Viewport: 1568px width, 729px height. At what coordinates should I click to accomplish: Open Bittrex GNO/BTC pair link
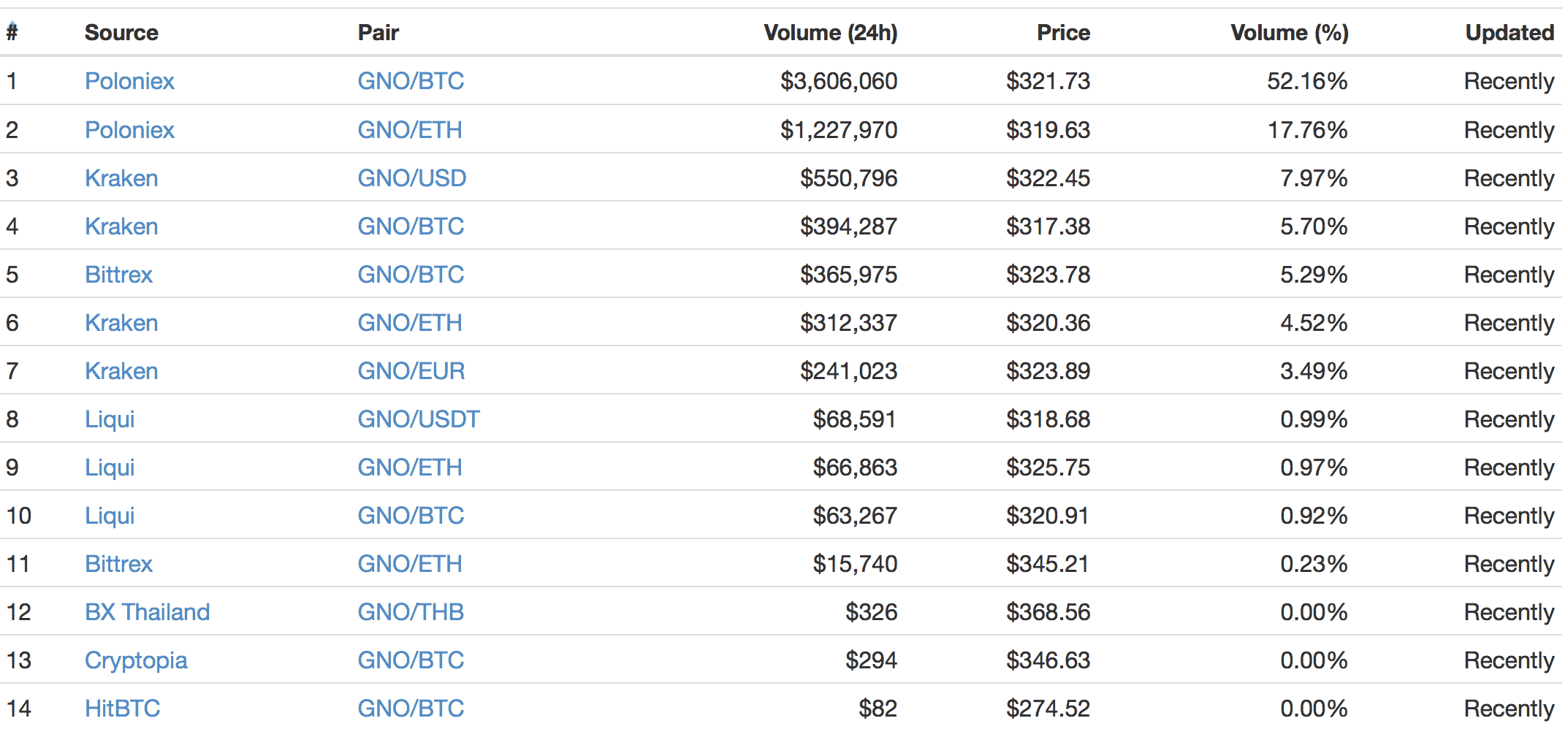411,275
